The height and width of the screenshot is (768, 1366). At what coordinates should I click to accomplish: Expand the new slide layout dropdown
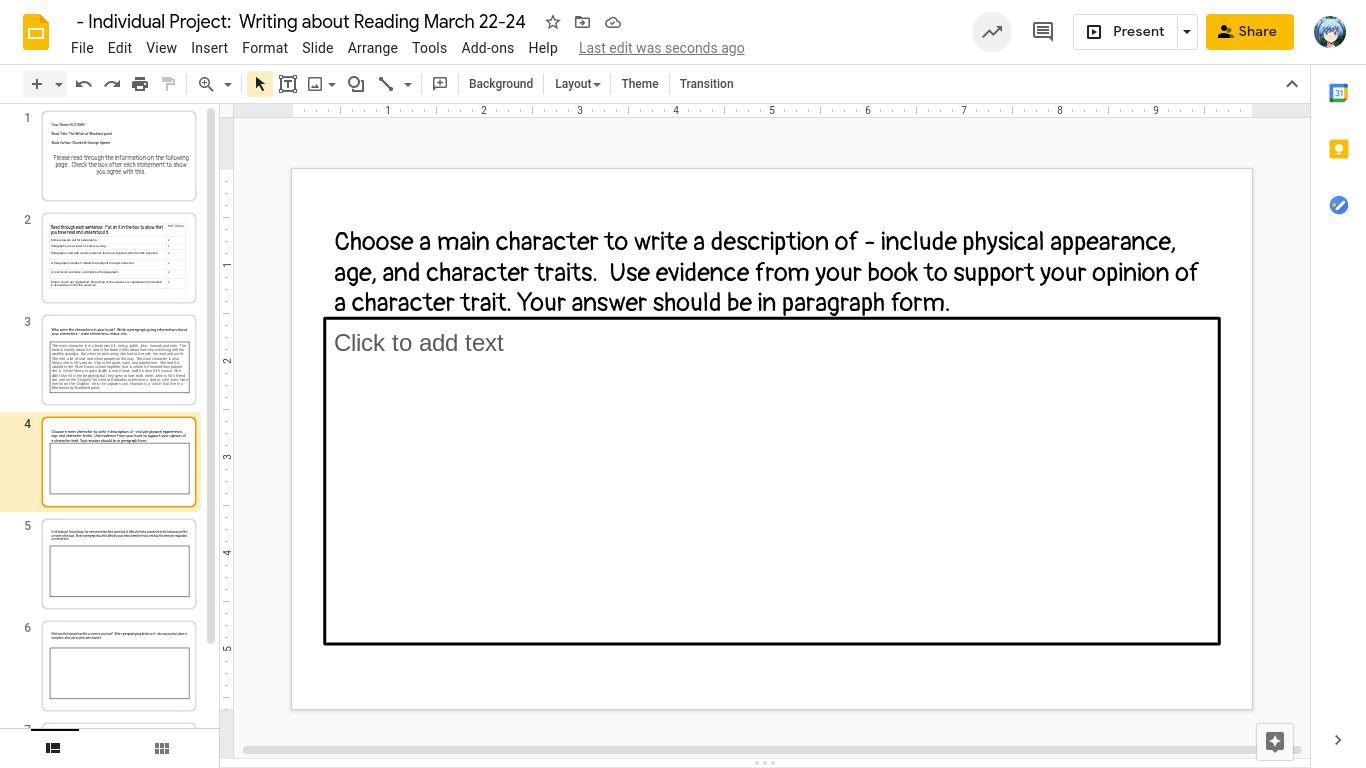pyautogui.click(x=58, y=84)
